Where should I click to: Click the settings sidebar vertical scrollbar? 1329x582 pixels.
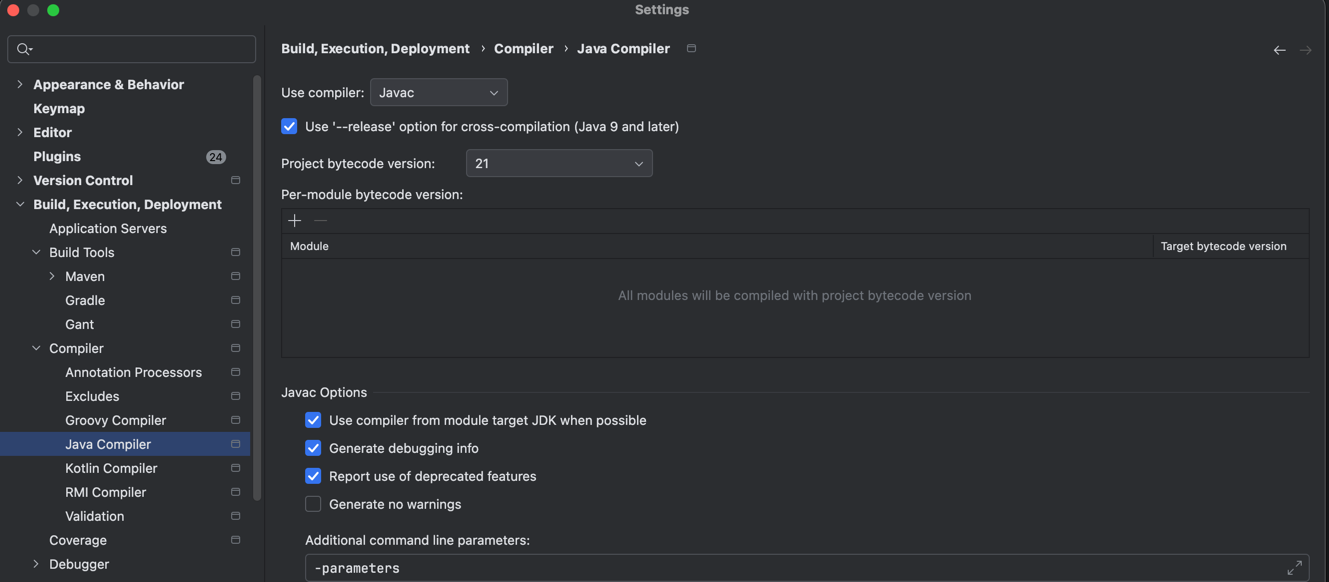click(257, 290)
